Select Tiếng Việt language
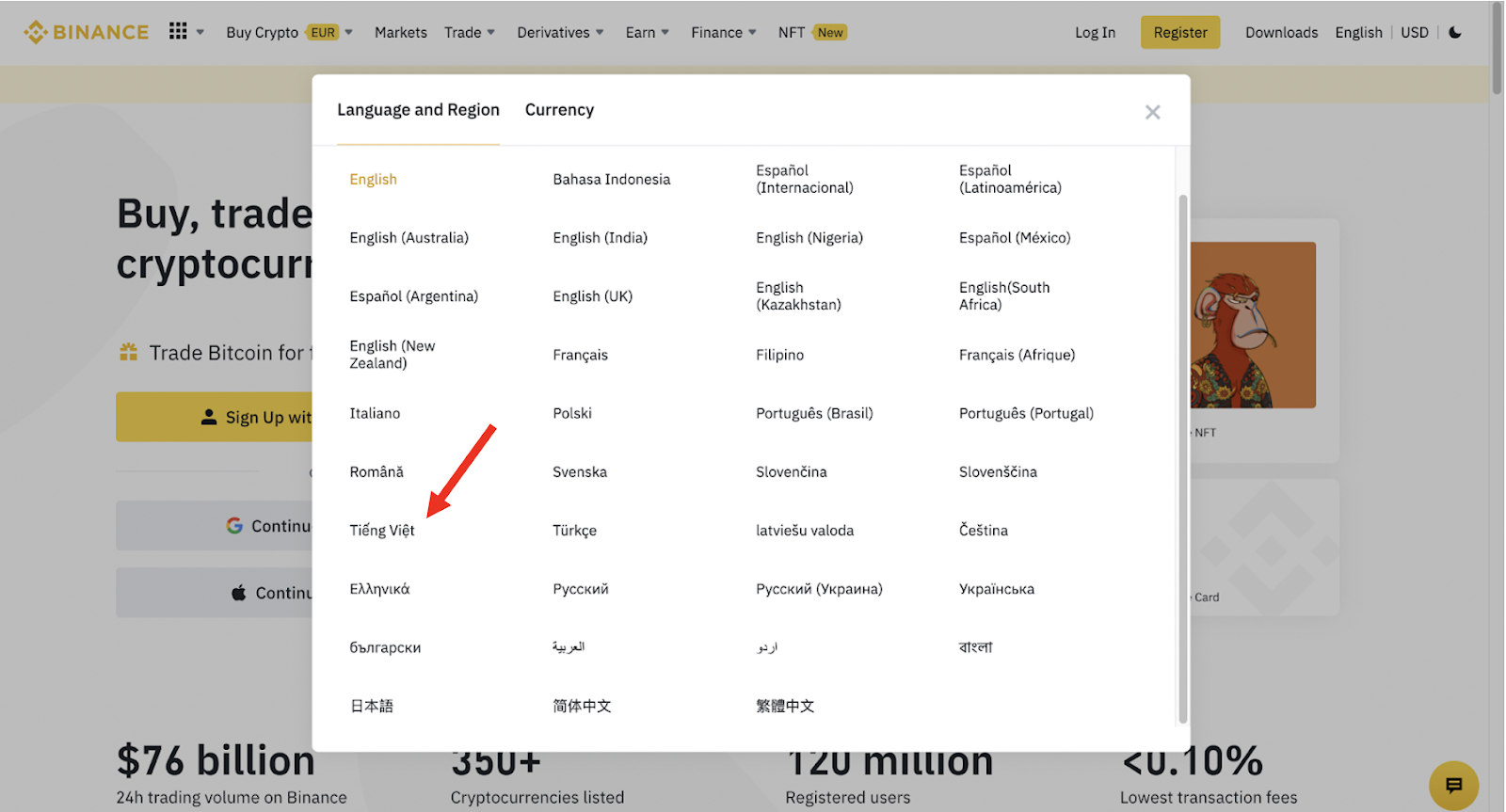The height and width of the screenshot is (812, 1506). pos(382,531)
